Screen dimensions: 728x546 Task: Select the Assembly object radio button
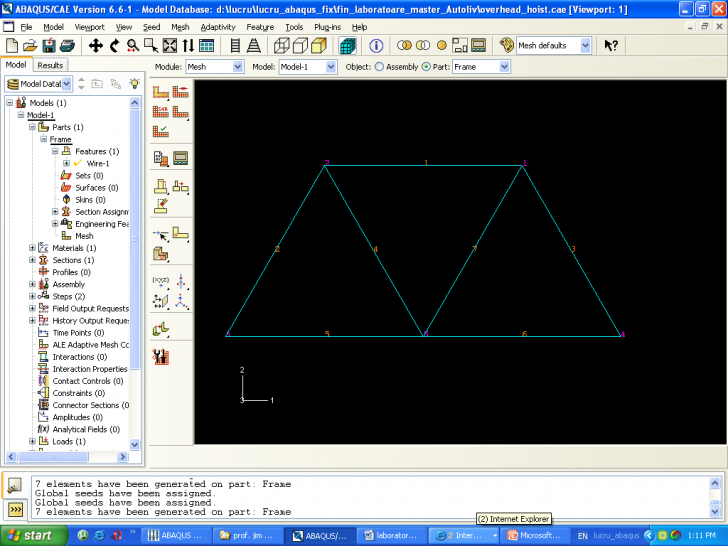tap(379, 67)
